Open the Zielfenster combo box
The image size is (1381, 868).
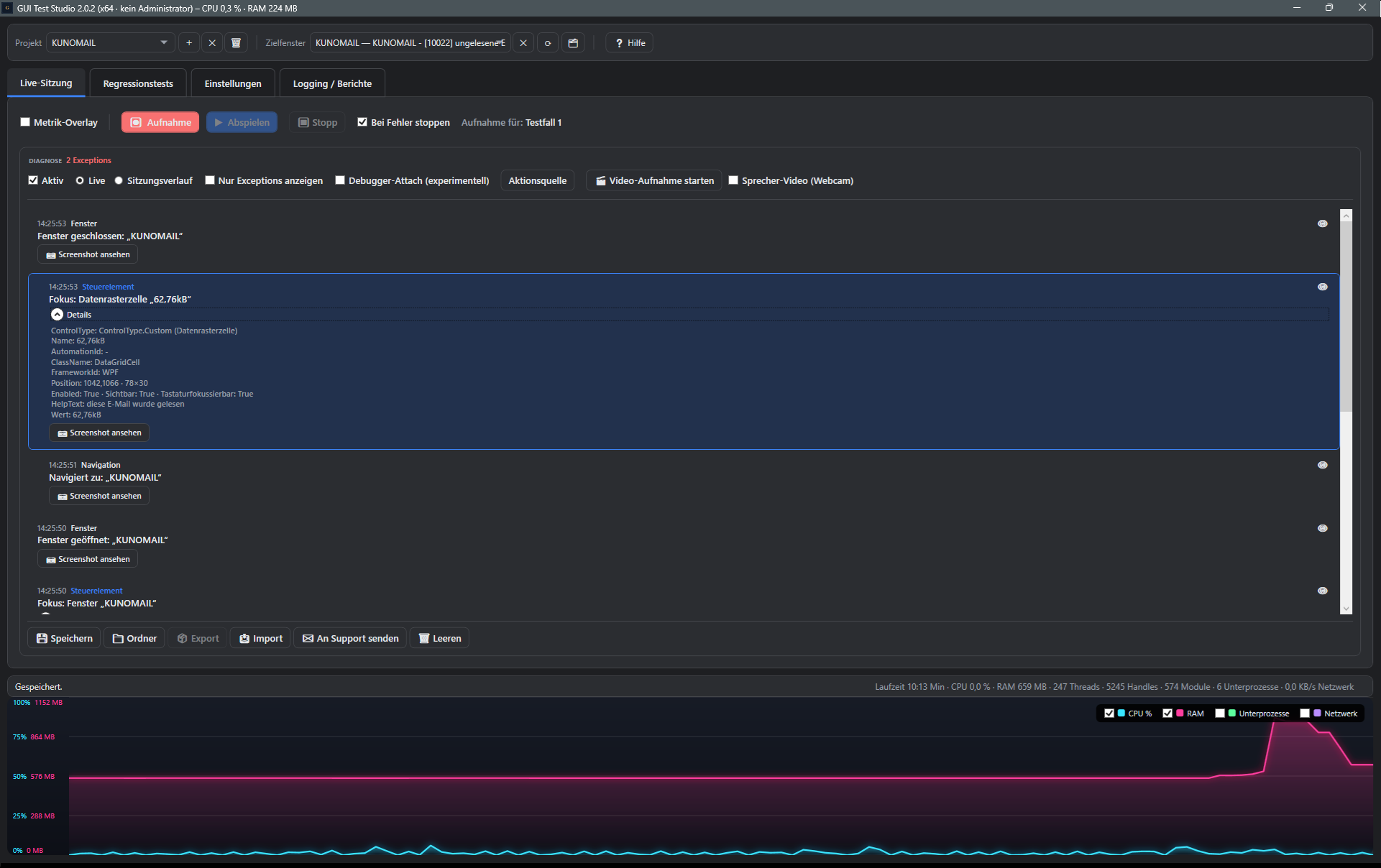tap(410, 43)
